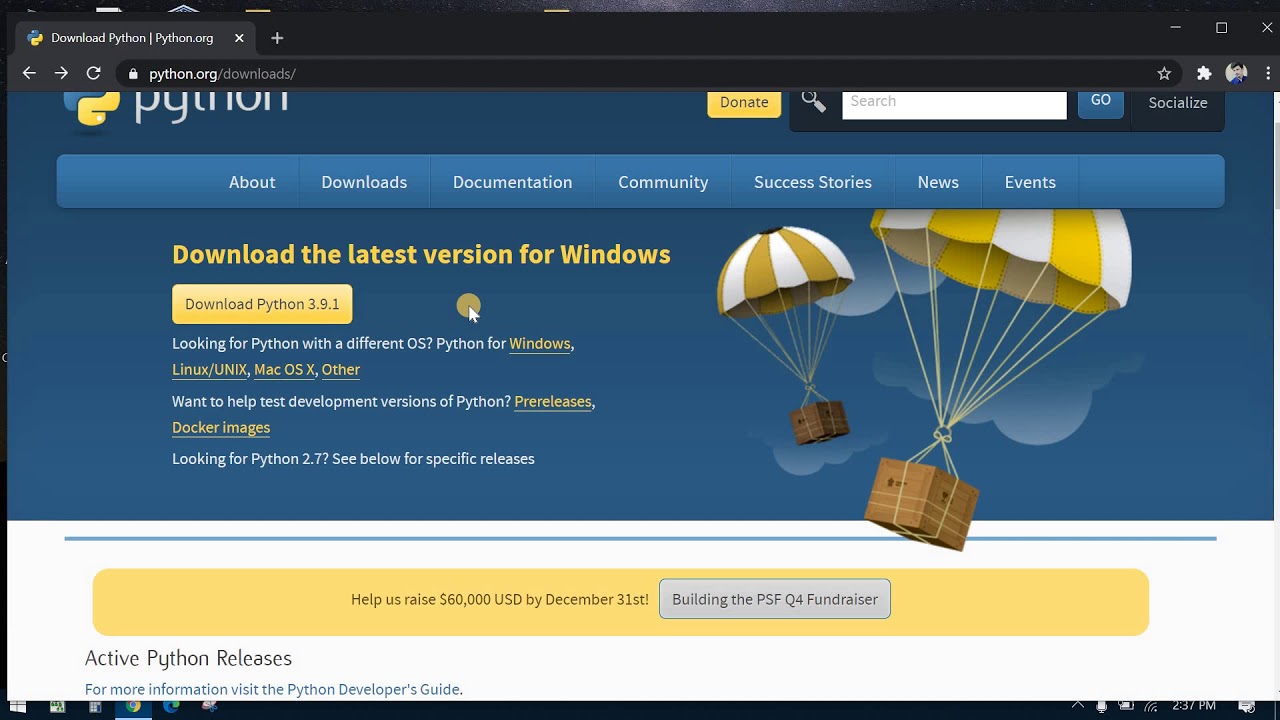Open the Community menu
Viewport: 1280px width, 720px height.
[x=663, y=182]
